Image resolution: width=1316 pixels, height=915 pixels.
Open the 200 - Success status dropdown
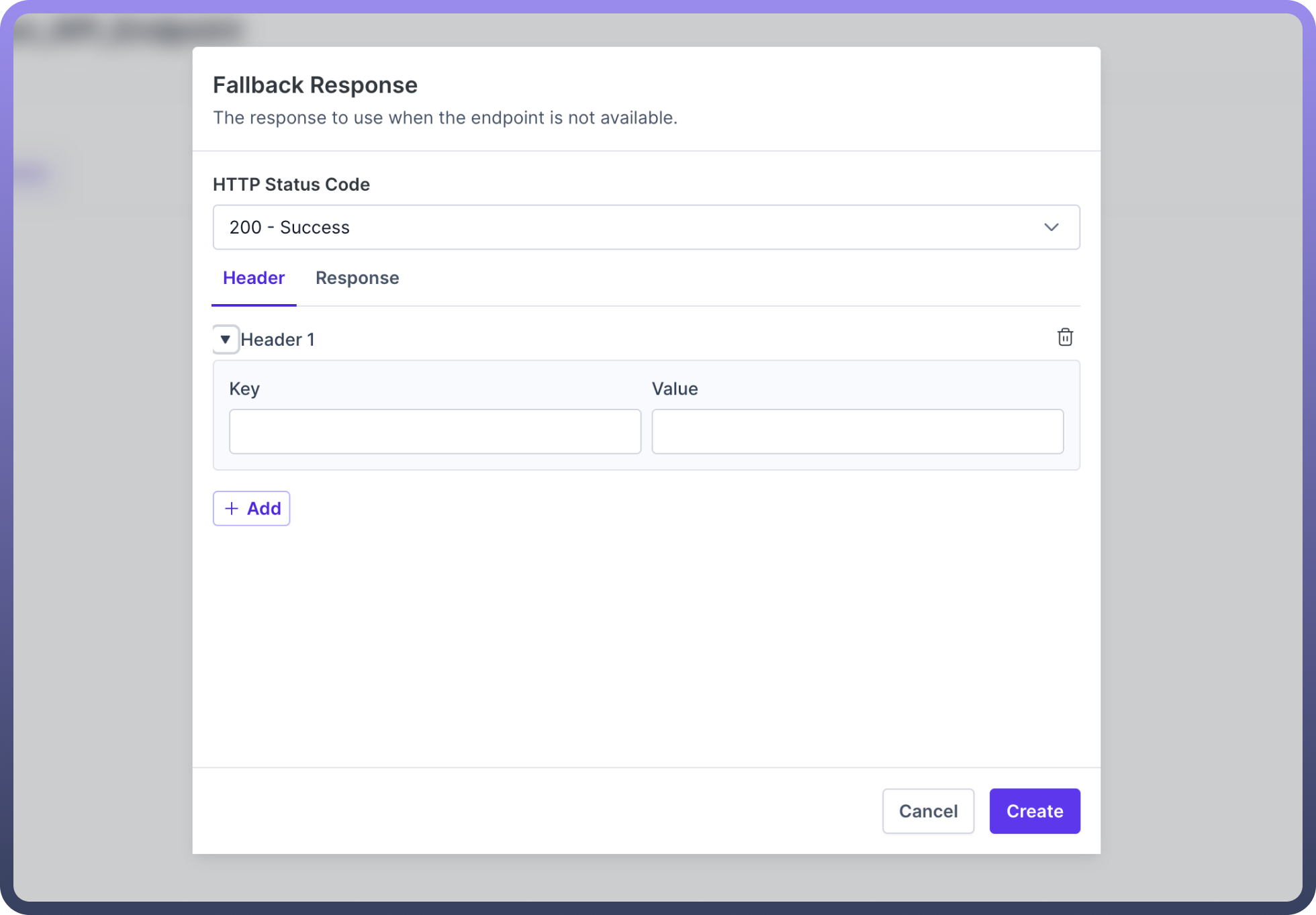click(645, 227)
